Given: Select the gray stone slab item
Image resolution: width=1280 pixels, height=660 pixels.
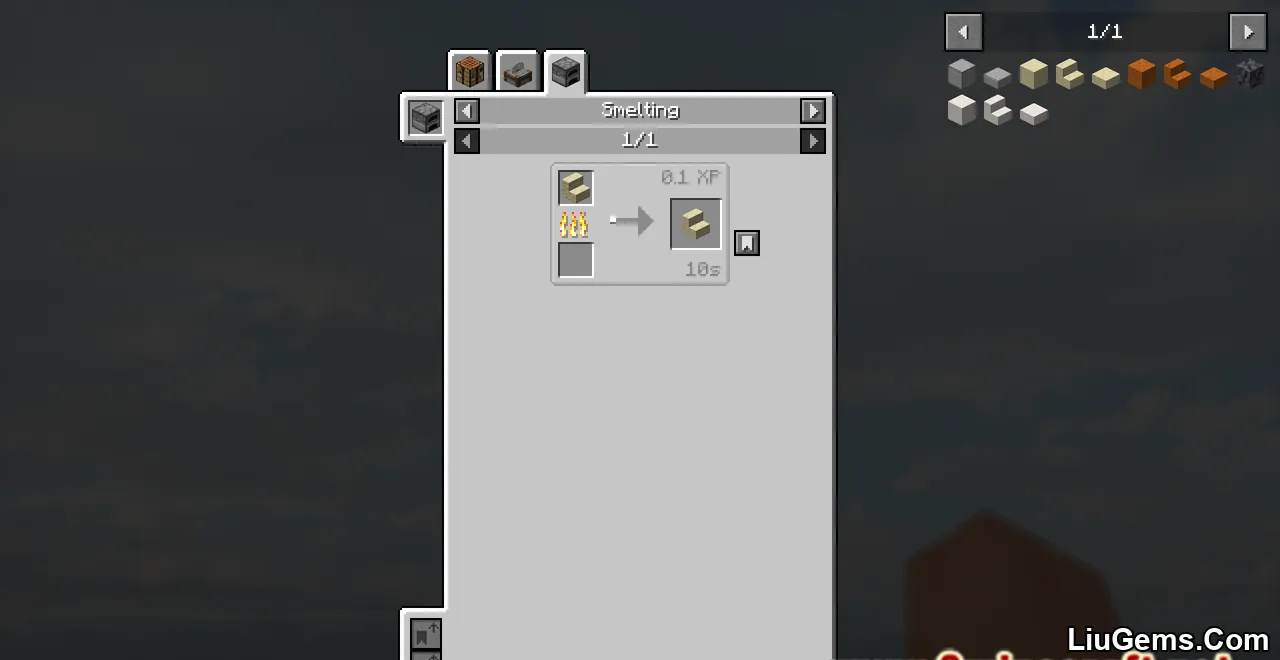Looking at the screenshot, I should point(998,76).
